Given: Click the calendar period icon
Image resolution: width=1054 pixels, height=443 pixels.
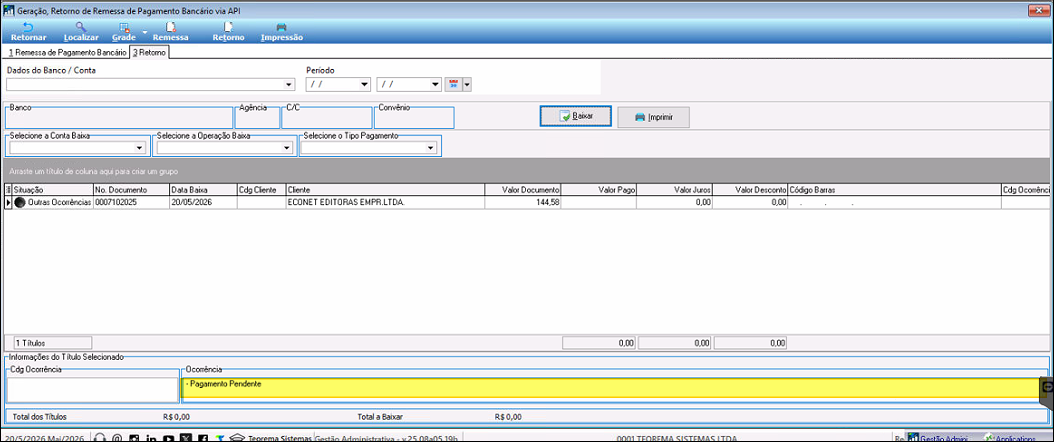Looking at the screenshot, I should (x=453, y=85).
